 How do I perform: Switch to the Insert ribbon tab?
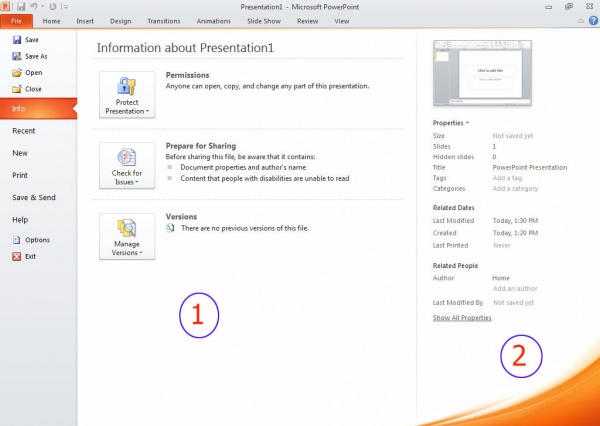(85, 21)
